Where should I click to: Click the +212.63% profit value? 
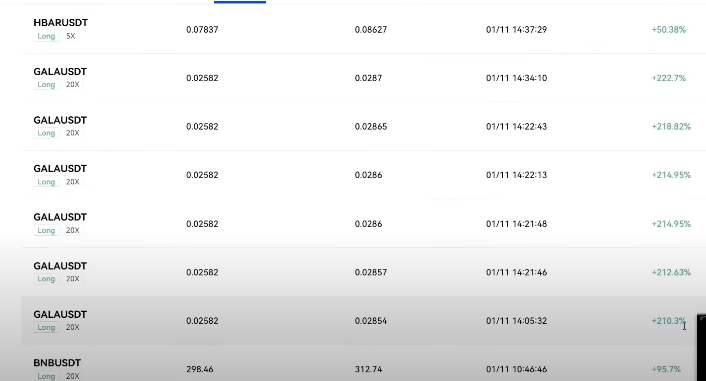point(671,272)
